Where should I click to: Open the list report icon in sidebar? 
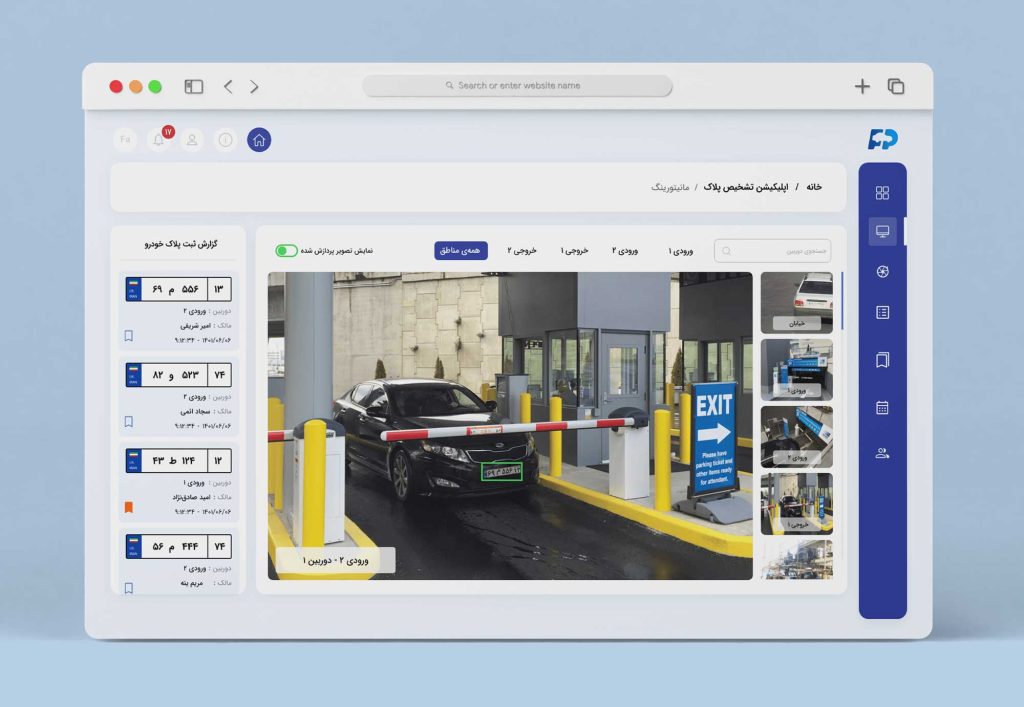tap(882, 313)
